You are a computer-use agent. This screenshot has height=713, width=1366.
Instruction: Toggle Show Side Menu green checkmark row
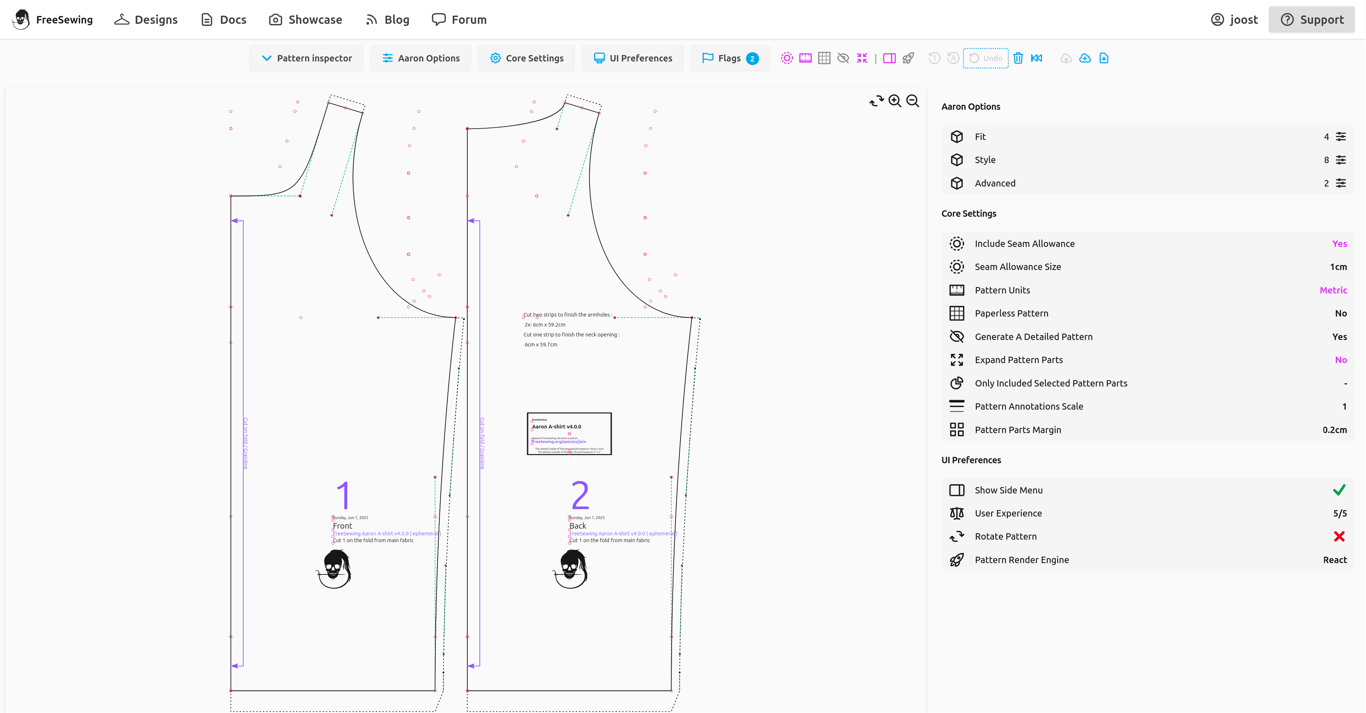click(x=1148, y=490)
